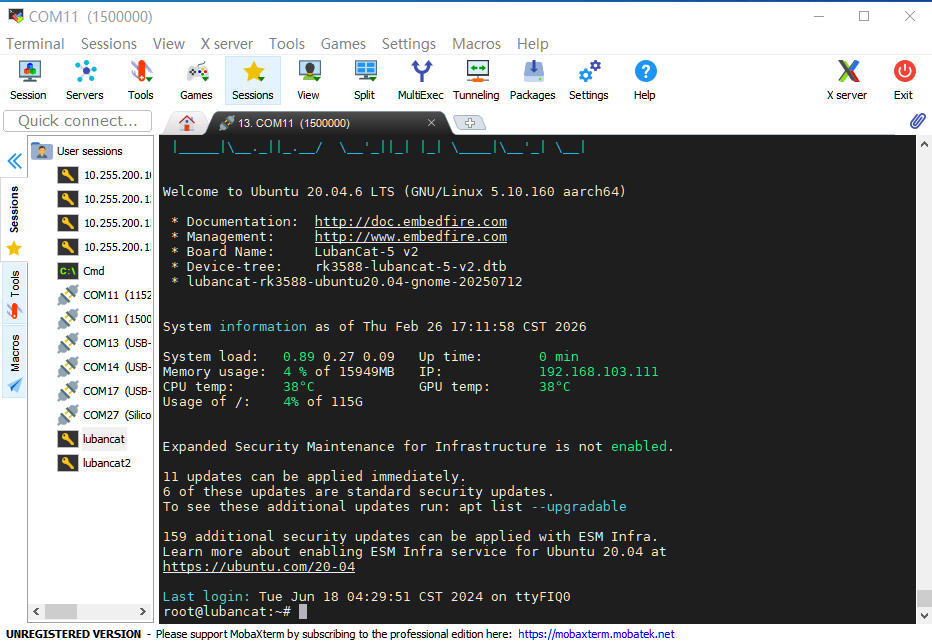This screenshot has height=643, width=932.
Task: Open the MobAapt Packages manager
Action: [x=532, y=80]
